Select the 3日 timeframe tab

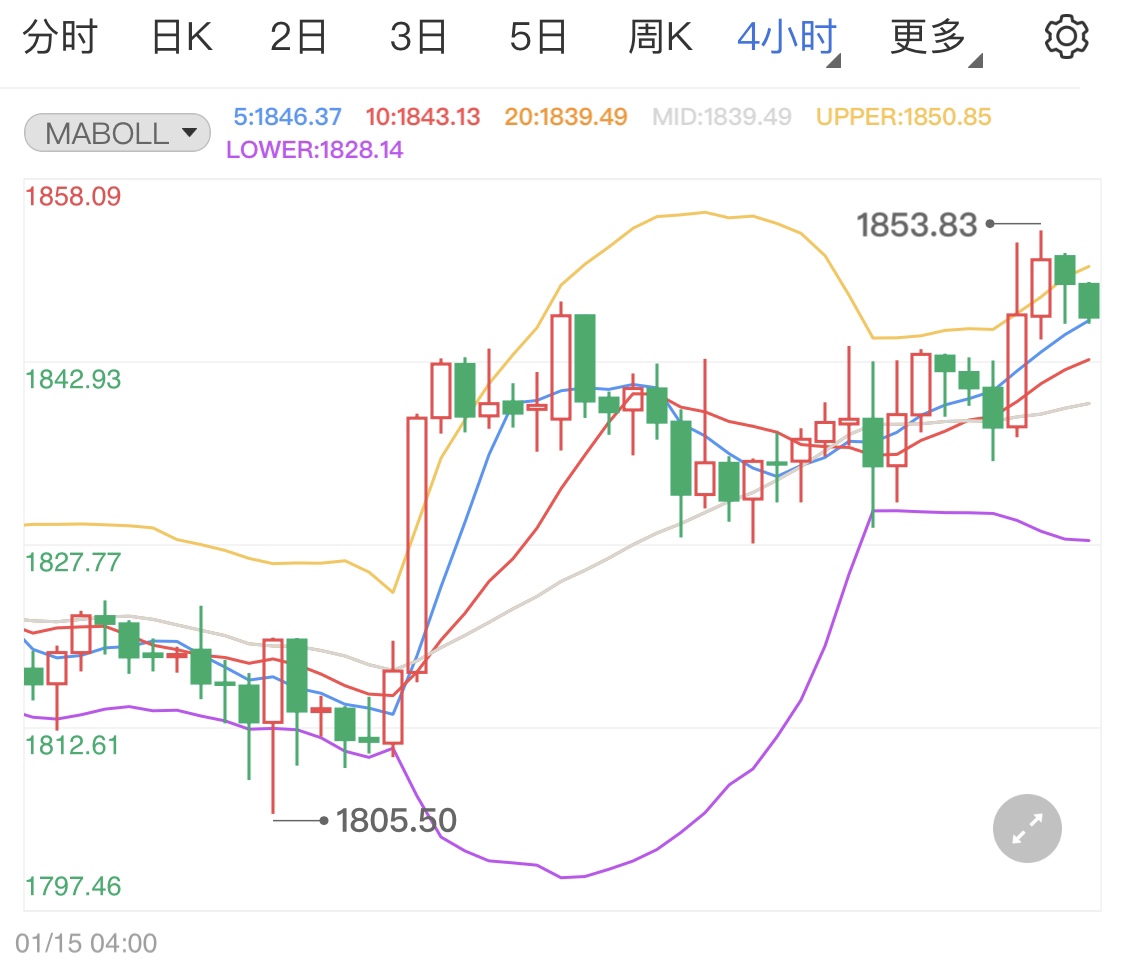[418, 37]
